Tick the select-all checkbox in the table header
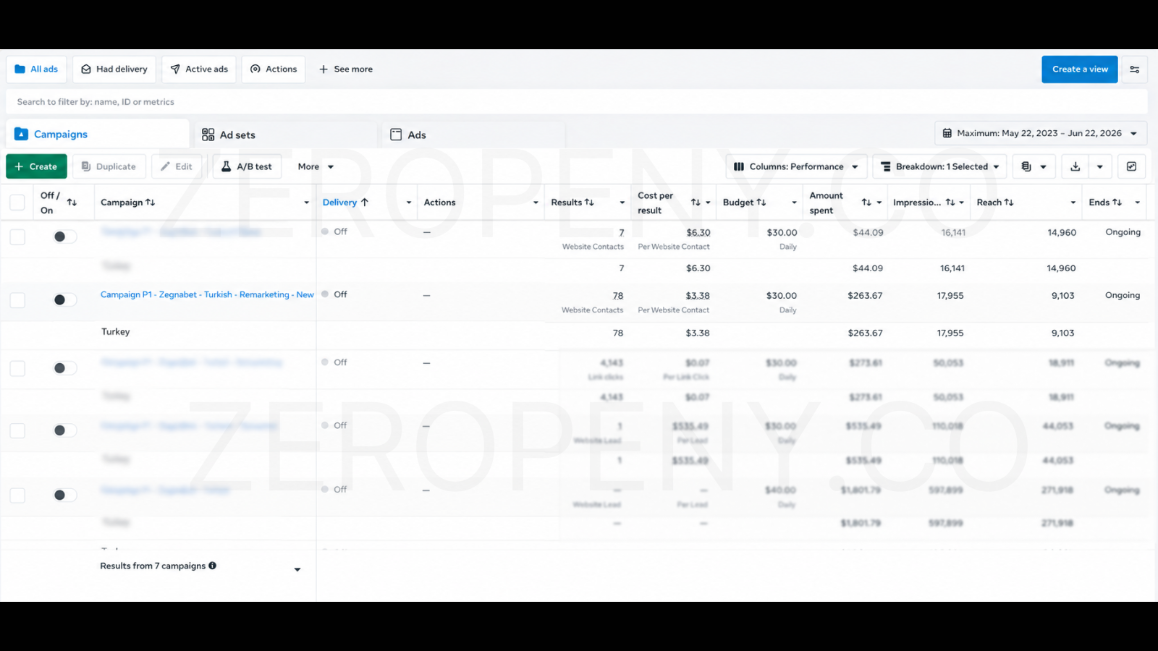Image resolution: width=1158 pixels, height=651 pixels. tap(18, 202)
